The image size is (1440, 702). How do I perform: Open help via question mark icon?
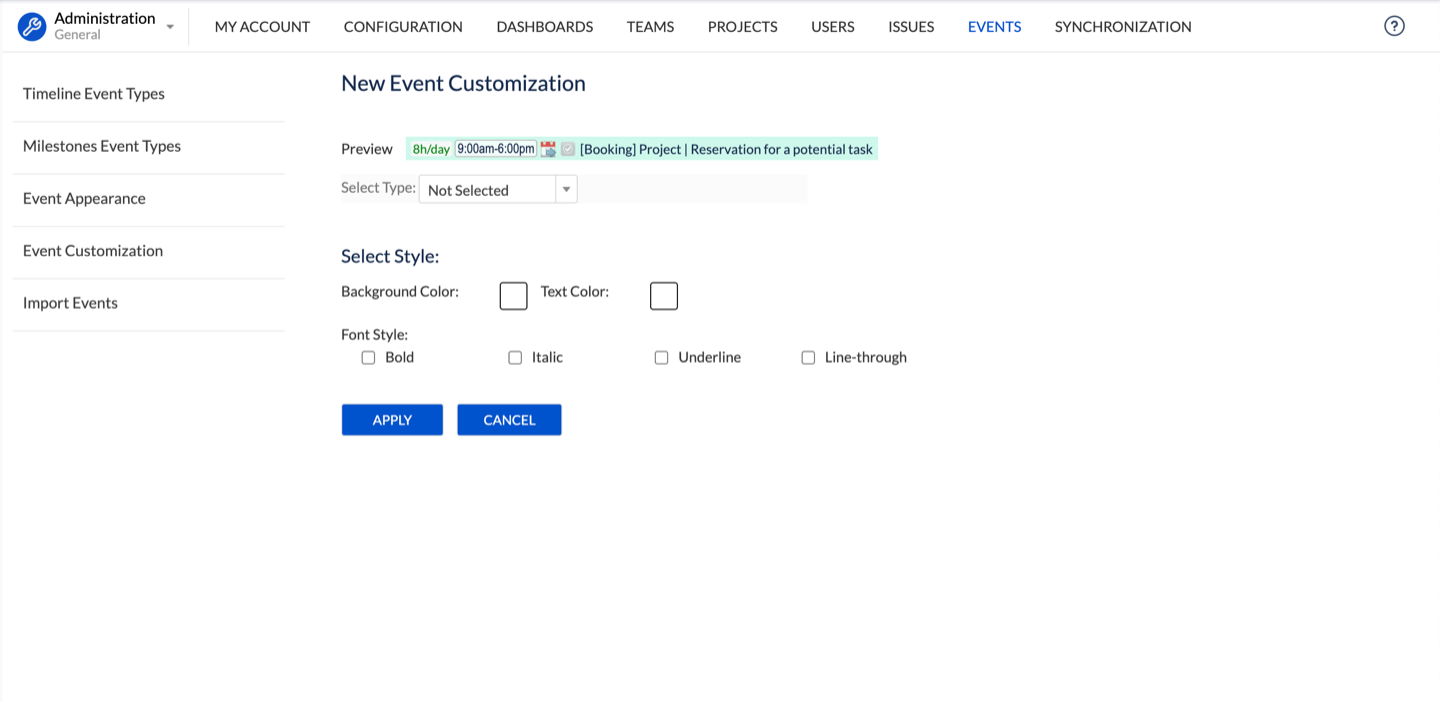1394,27
